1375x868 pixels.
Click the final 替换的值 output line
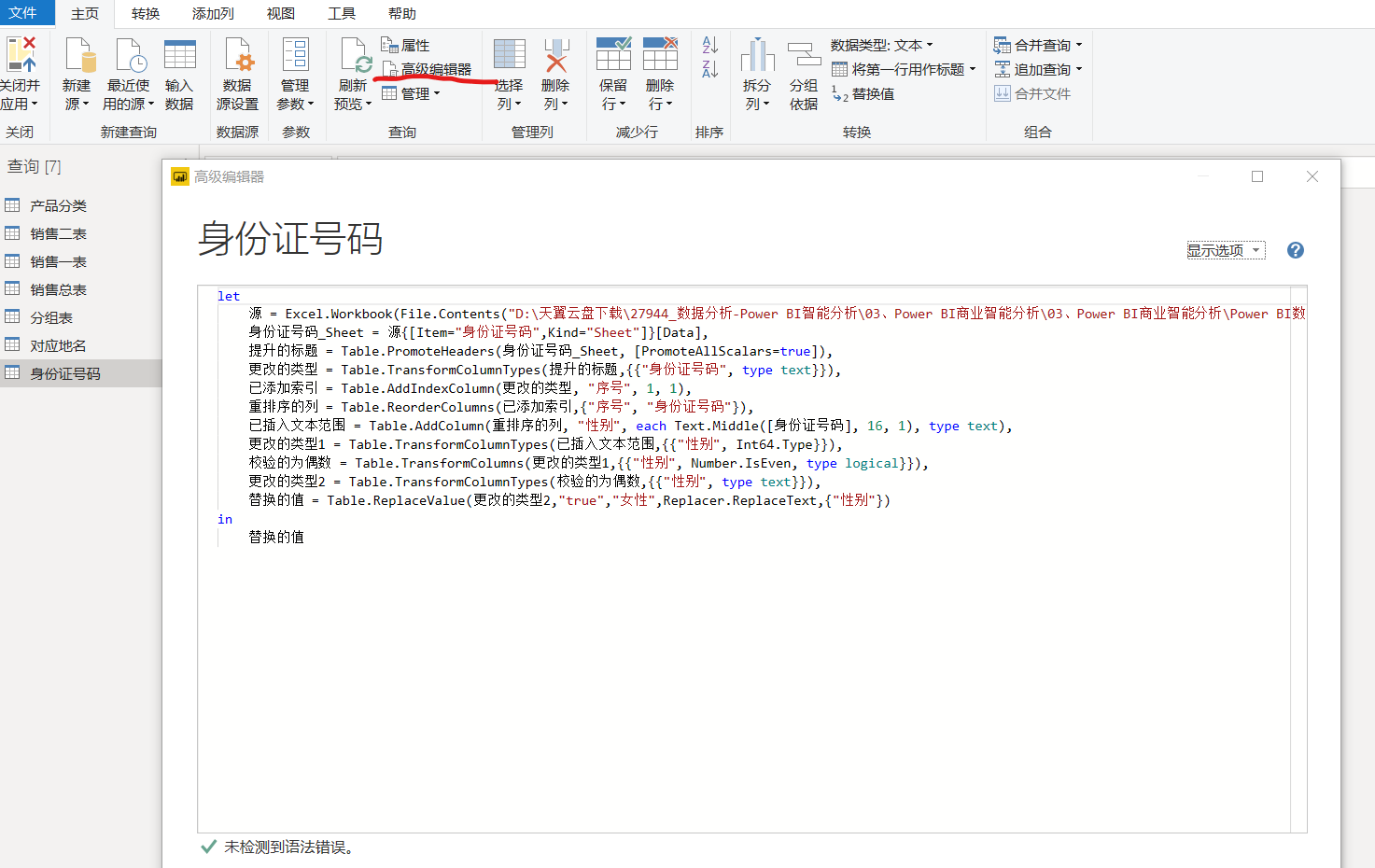tap(276, 537)
